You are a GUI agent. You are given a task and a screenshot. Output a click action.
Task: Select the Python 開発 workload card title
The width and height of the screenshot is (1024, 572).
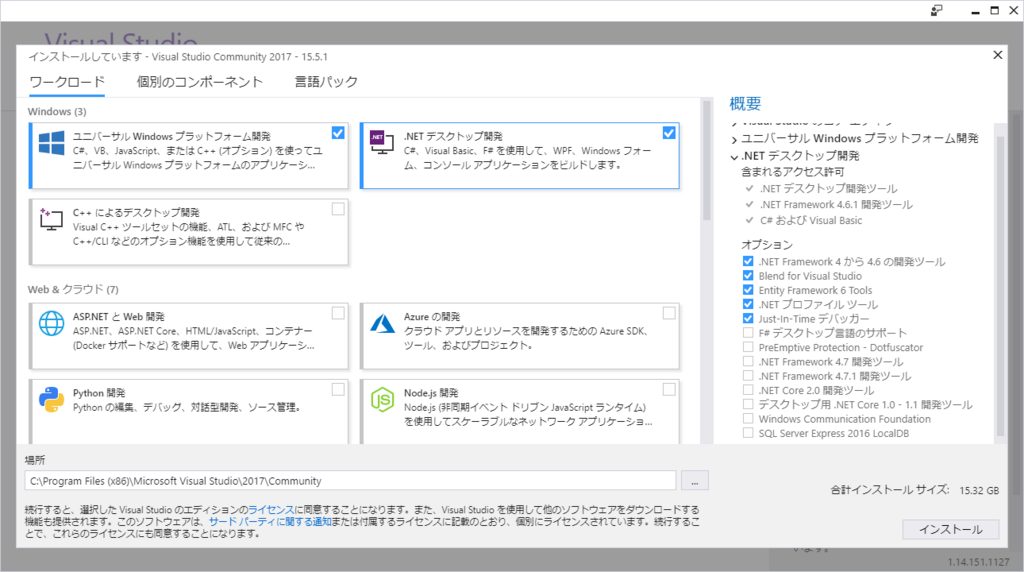[x=99, y=392]
